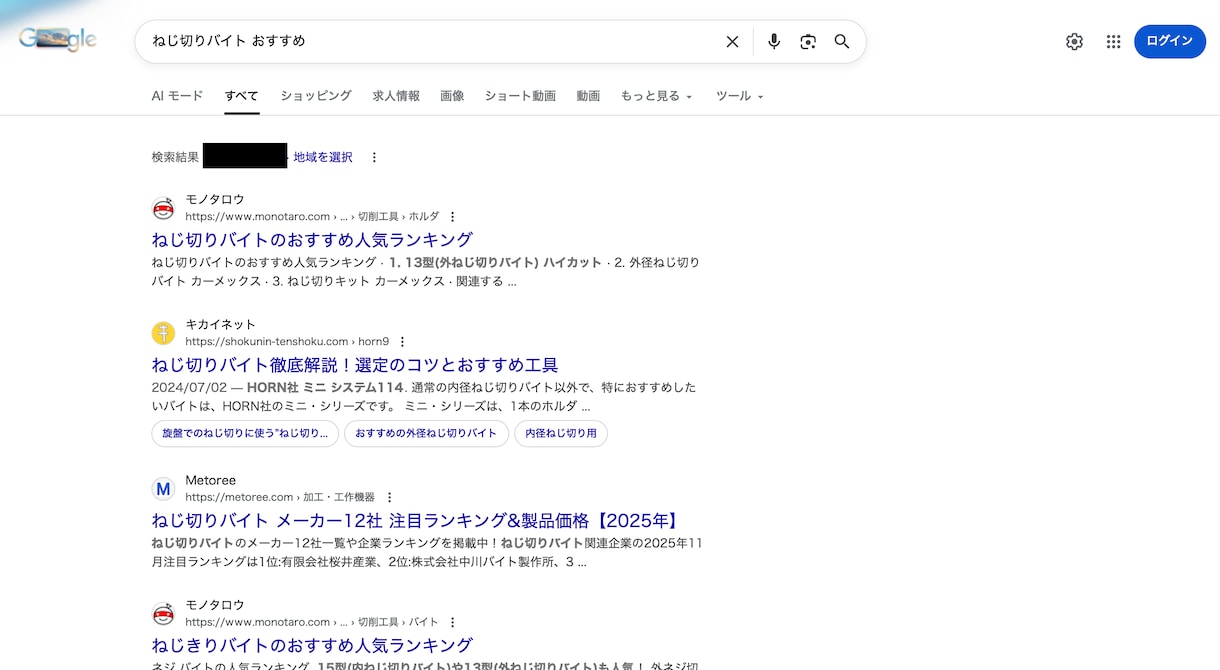The height and width of the screenshot is (670, 1220).
Task: Open three-dot menu next to 切削工具 › バイト
Action: [452, 622]
